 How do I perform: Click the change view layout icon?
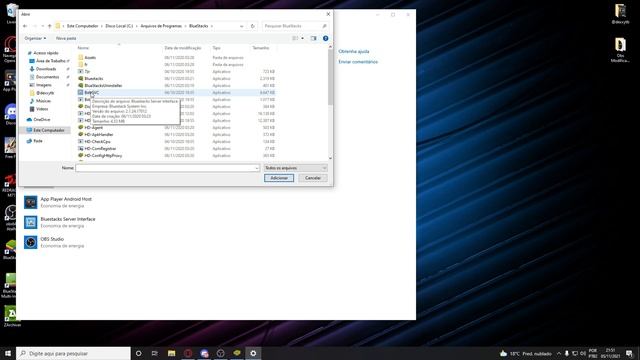tap(295, 38)
